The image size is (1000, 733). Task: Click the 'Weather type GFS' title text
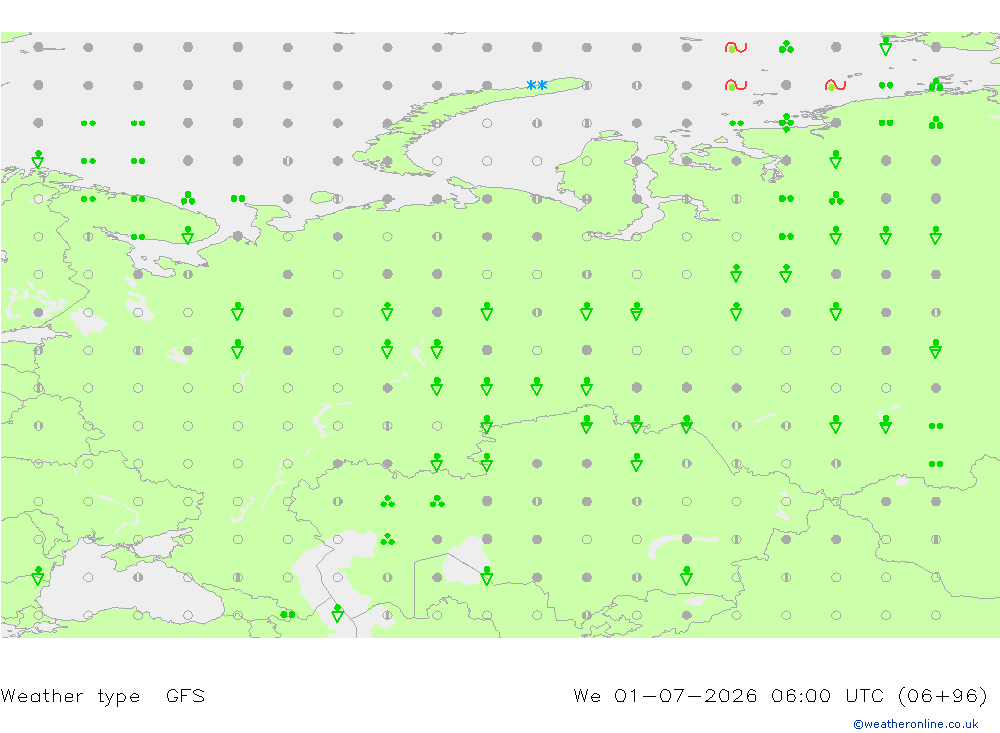point(103,695)
